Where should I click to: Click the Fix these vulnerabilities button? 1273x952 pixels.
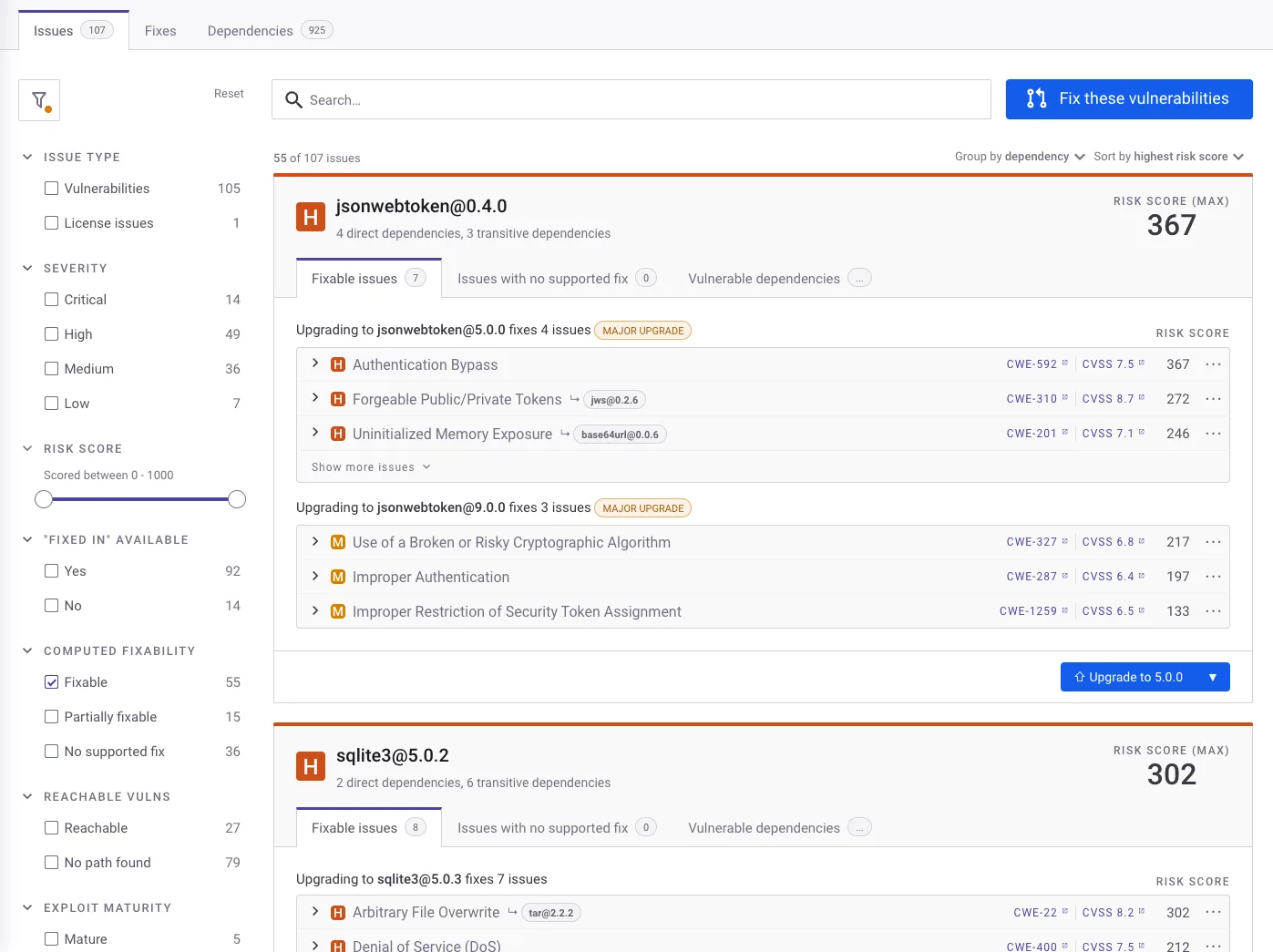click(1129, 98)
